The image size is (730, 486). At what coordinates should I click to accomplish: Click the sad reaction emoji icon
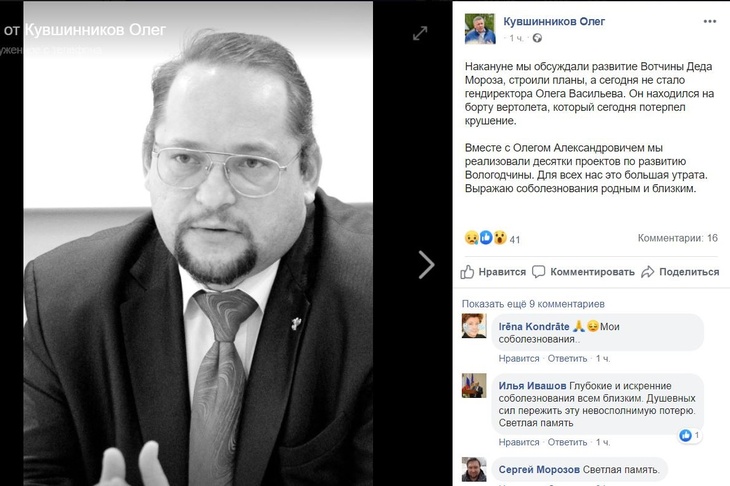(x=472, y=238)
